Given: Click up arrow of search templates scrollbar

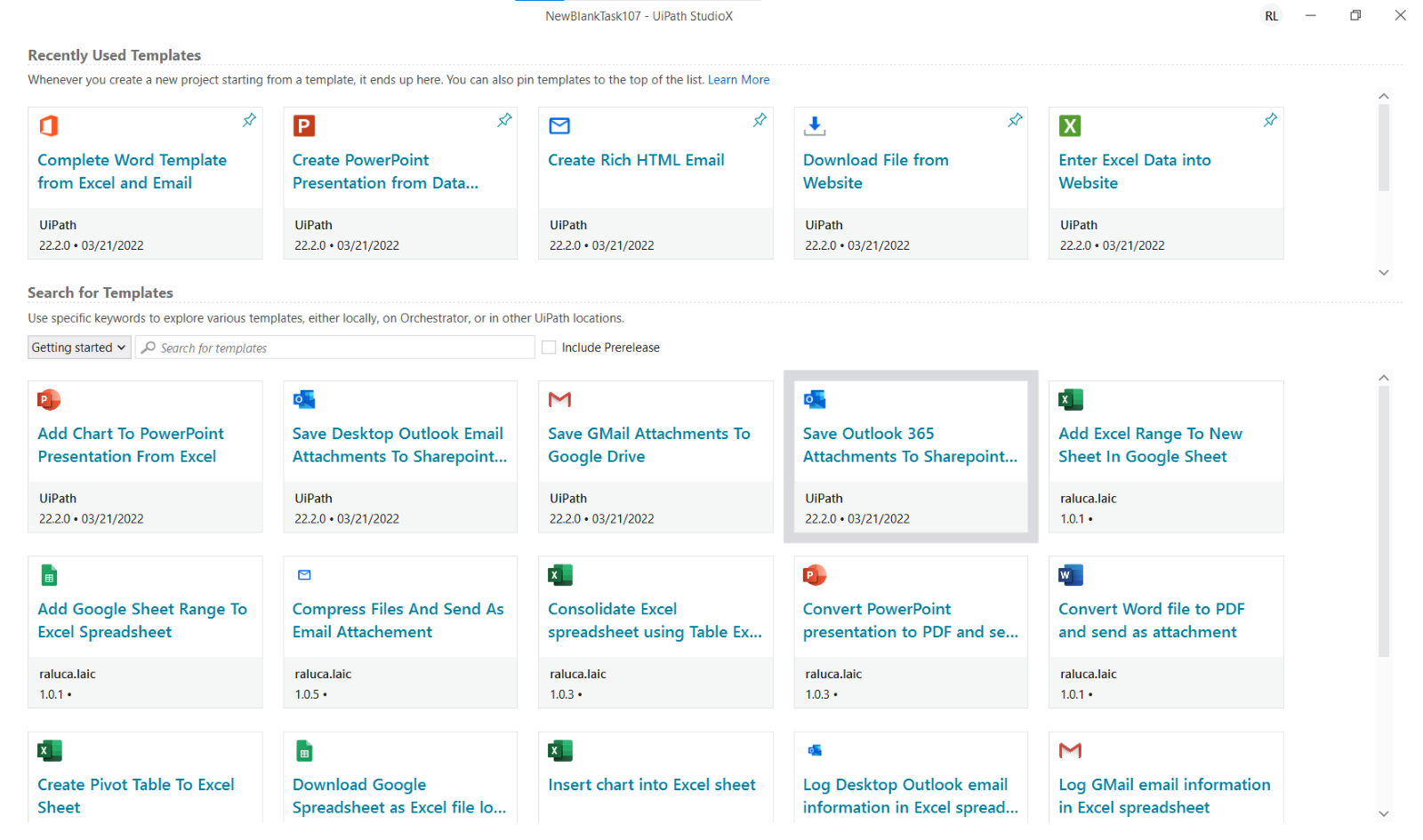Looking at the screenshot, I should [1383, 378].
